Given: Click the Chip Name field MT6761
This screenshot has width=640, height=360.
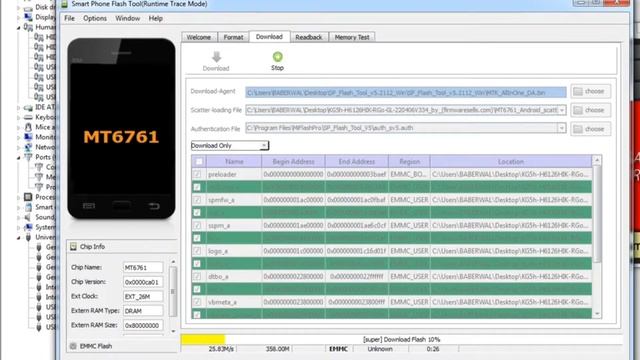Looking at the screenshot, I should click(x=143, y=268).
